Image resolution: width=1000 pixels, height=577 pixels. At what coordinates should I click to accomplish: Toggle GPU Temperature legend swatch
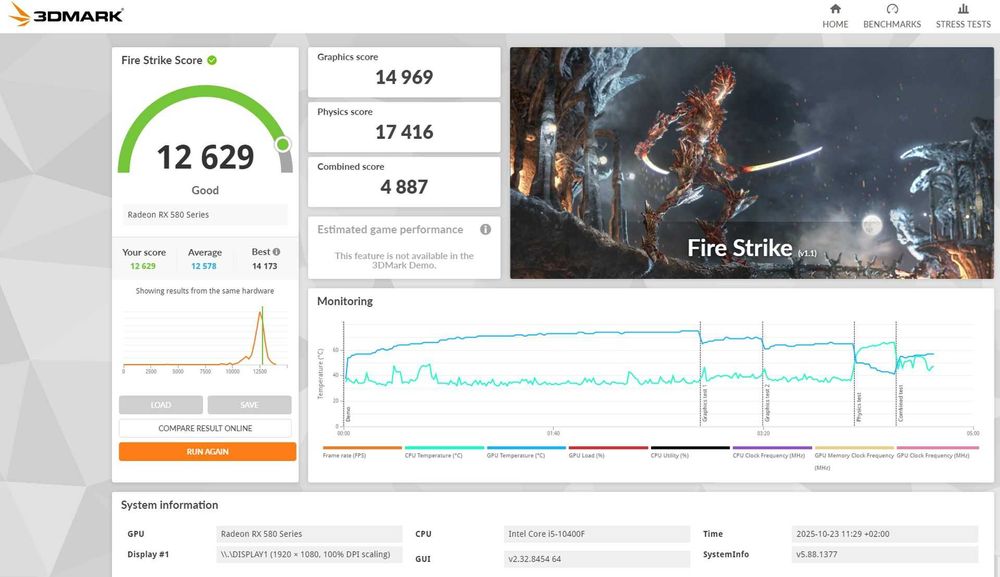[526, 448]
